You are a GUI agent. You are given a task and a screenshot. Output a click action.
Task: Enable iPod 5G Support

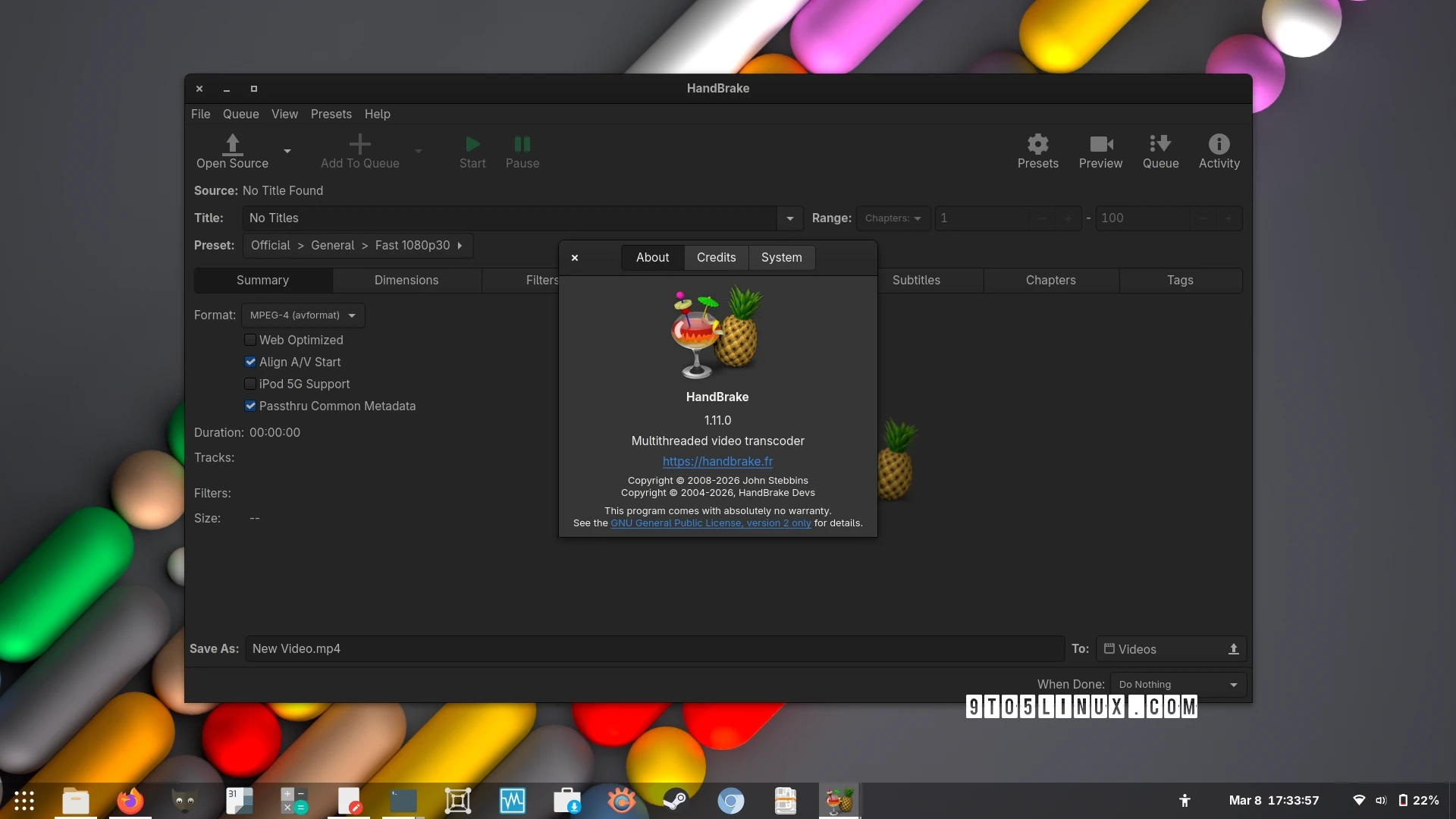point(250,384)
